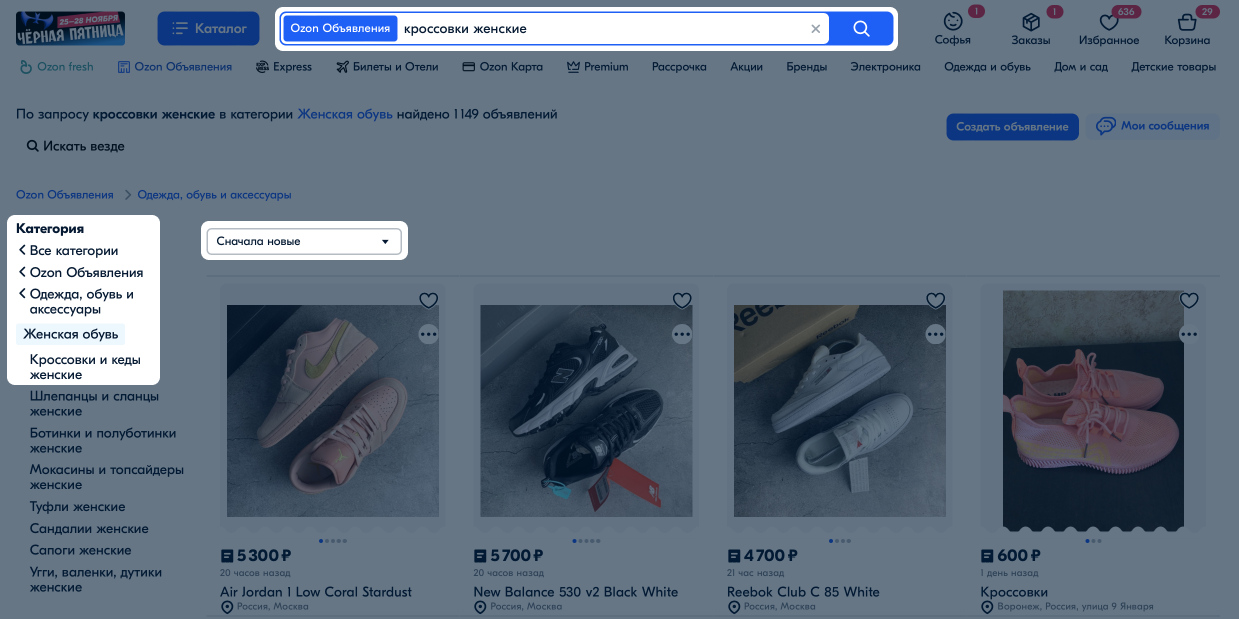The width and height of the screenshot is (1239, 619).
Task: Open more options on New Balance 530 listing
Action: click(x=682, y=334)
